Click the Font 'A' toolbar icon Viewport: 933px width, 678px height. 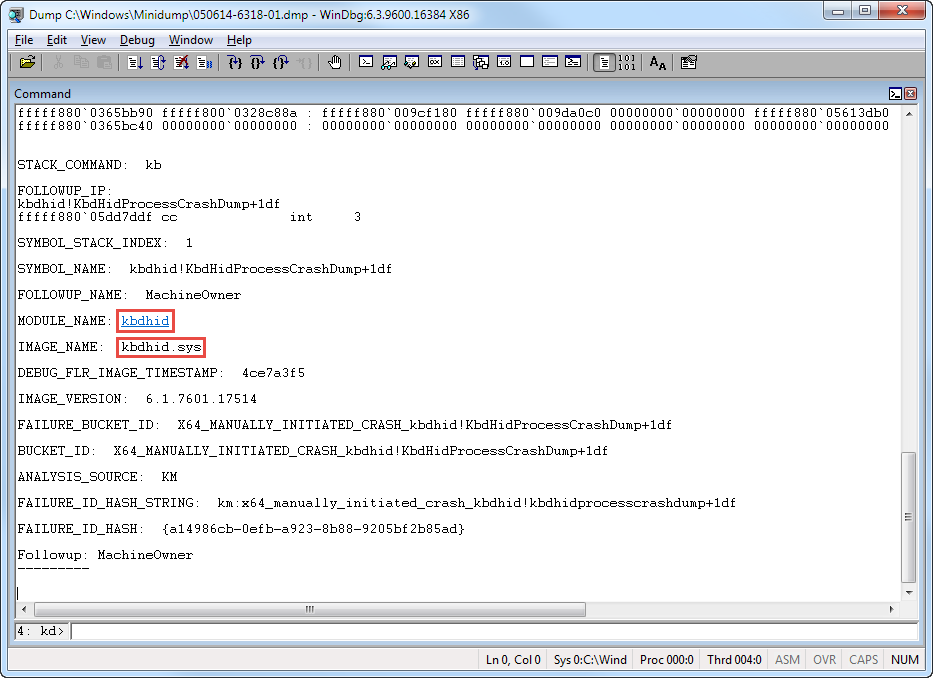657,62
